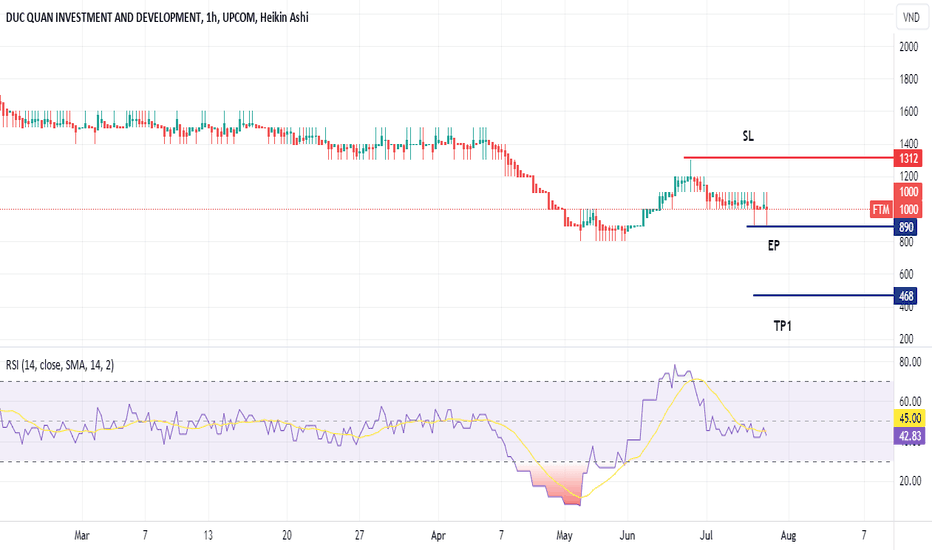Click the 2000 price scale label
Image resolution: width=932 pixels, height=550 pixels.
pyautogui.click(x=909, y=47)
